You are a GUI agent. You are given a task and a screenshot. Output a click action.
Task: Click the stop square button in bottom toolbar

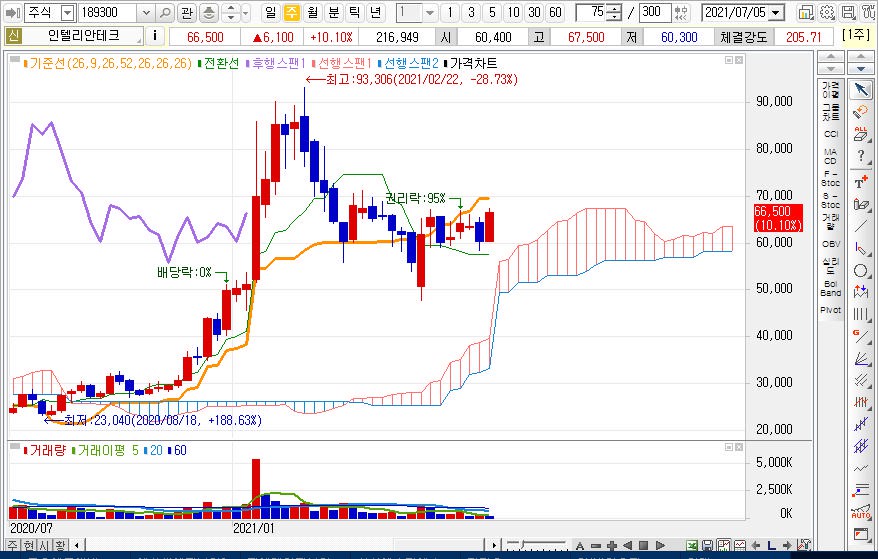[x=643, y=545]
